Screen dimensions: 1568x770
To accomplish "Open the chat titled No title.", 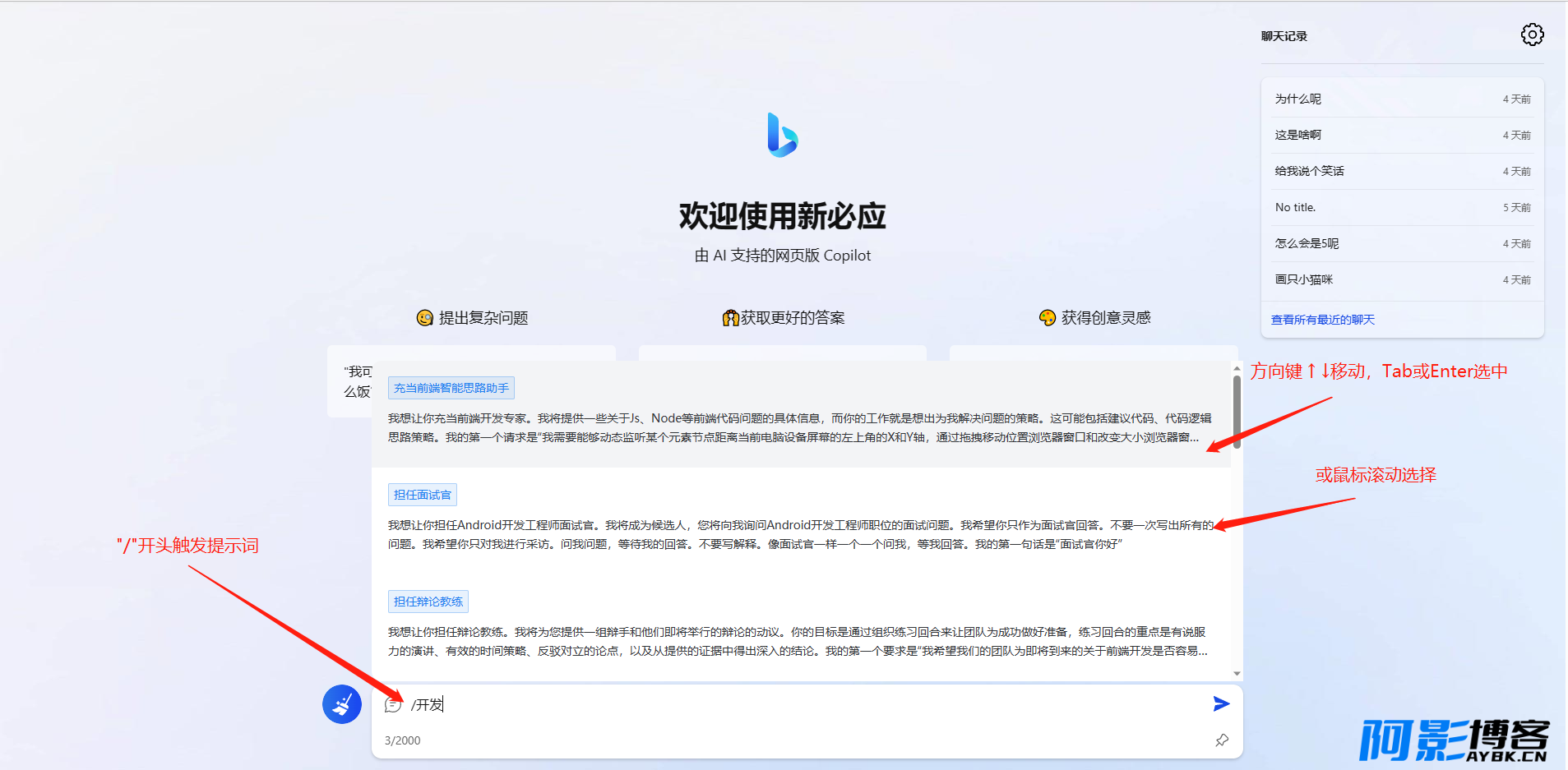I will click(x=1402, y=207).
